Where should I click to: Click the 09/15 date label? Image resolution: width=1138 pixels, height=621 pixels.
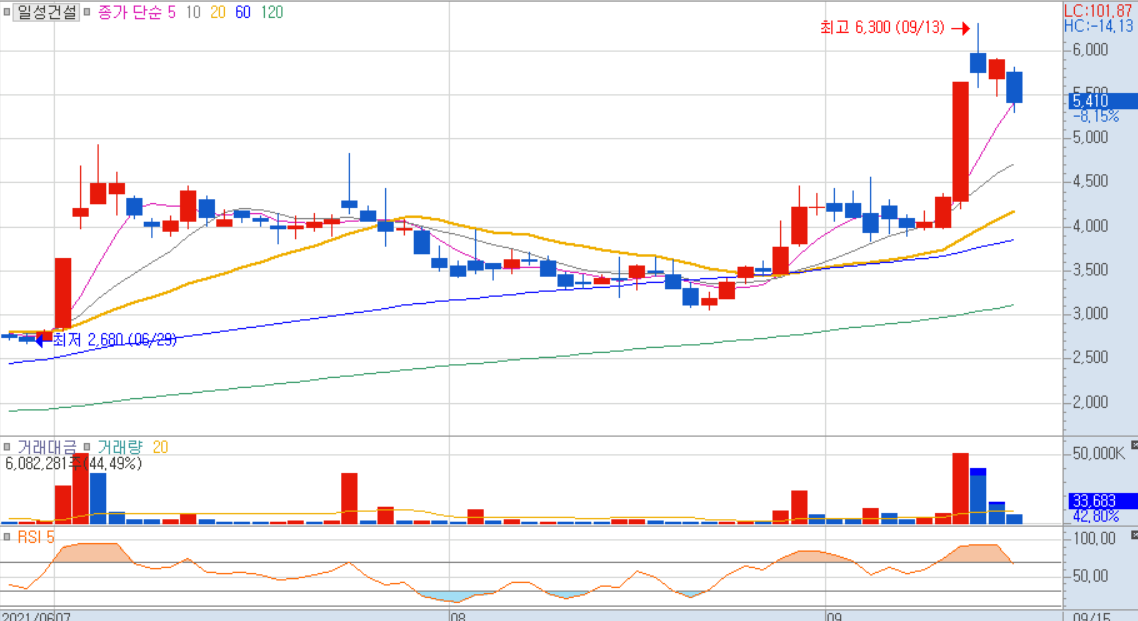(x=1092, y=617)
